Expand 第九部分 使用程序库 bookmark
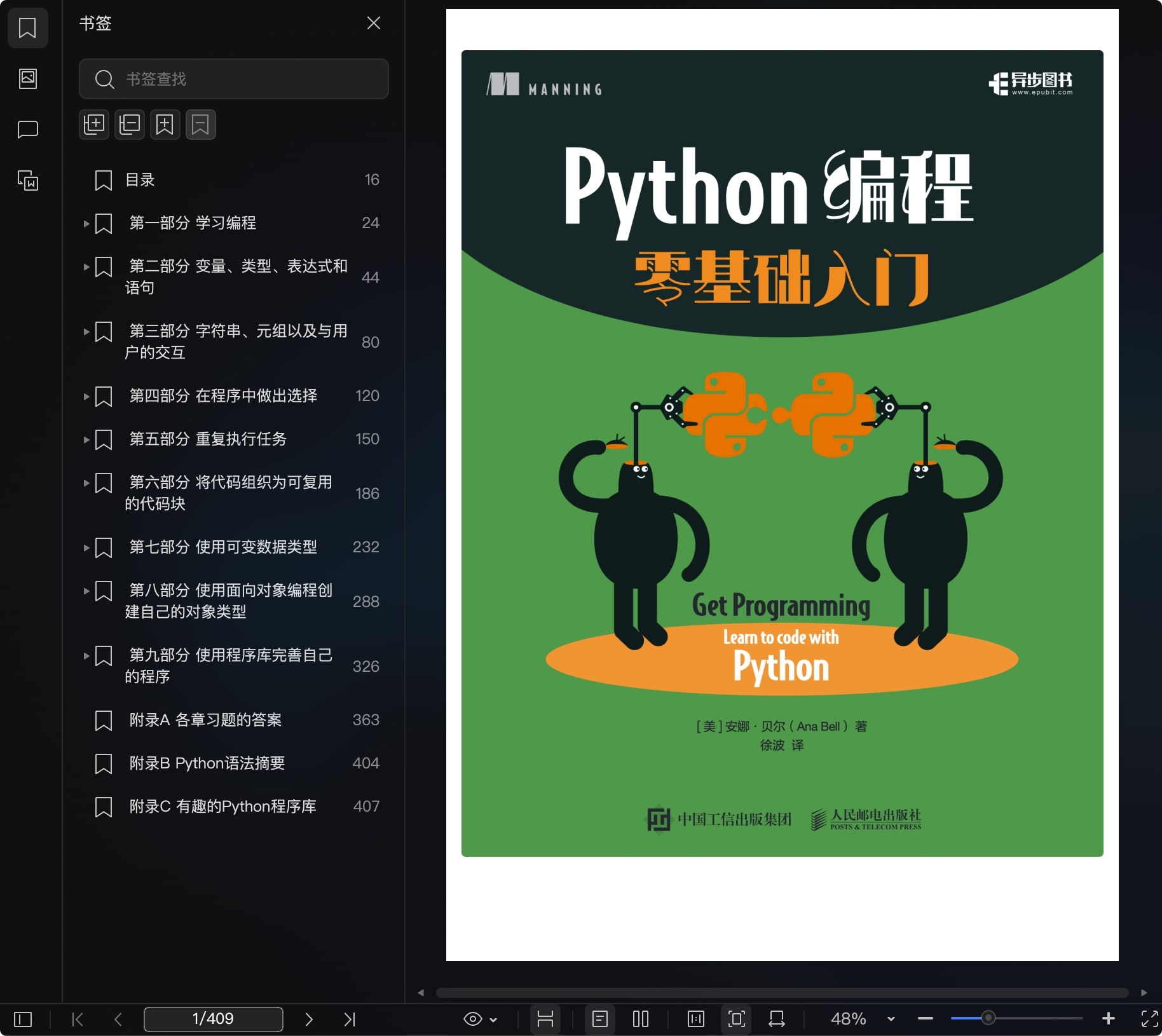 (86, 656)
